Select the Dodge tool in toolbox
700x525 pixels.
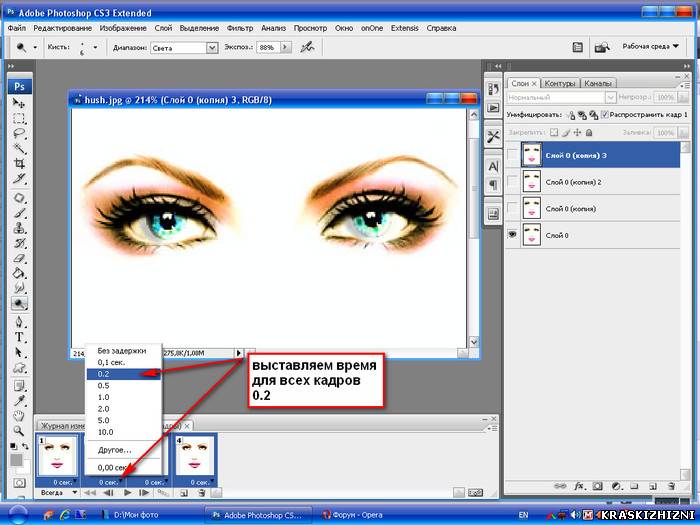19,304
